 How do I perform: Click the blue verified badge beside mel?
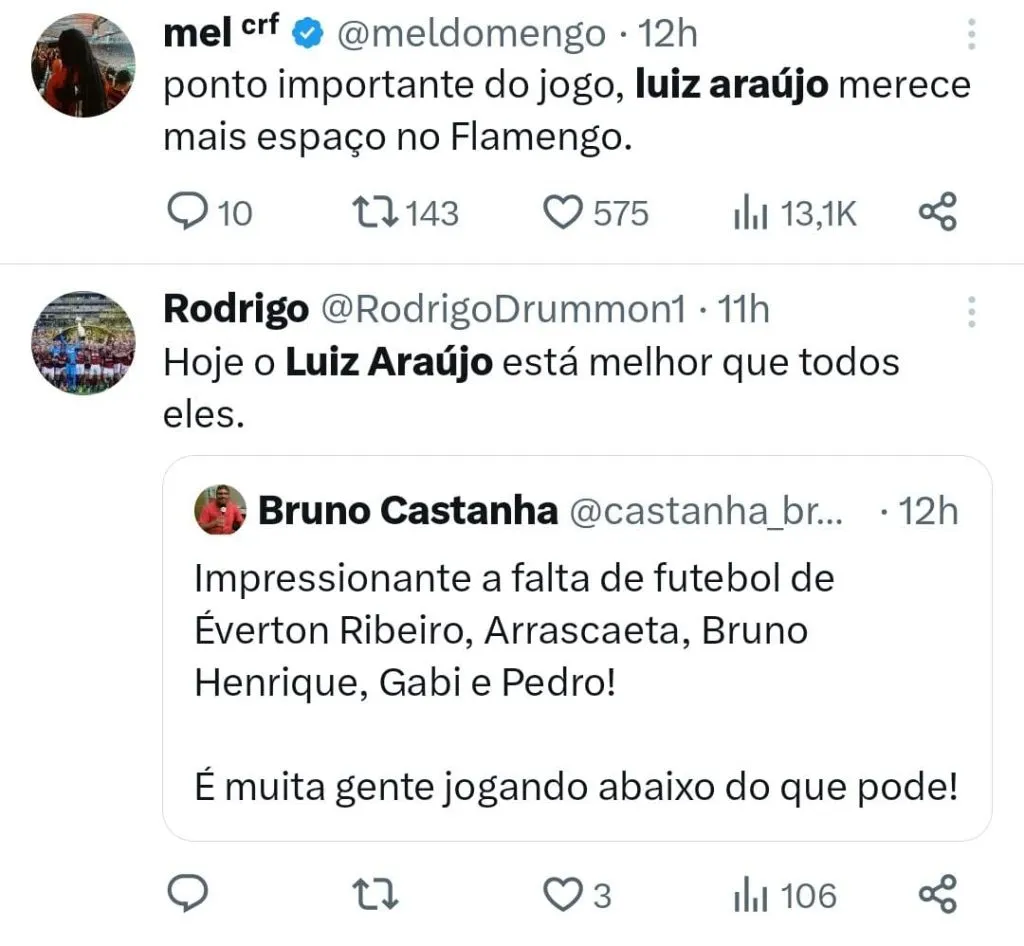(x=308, y=35)
